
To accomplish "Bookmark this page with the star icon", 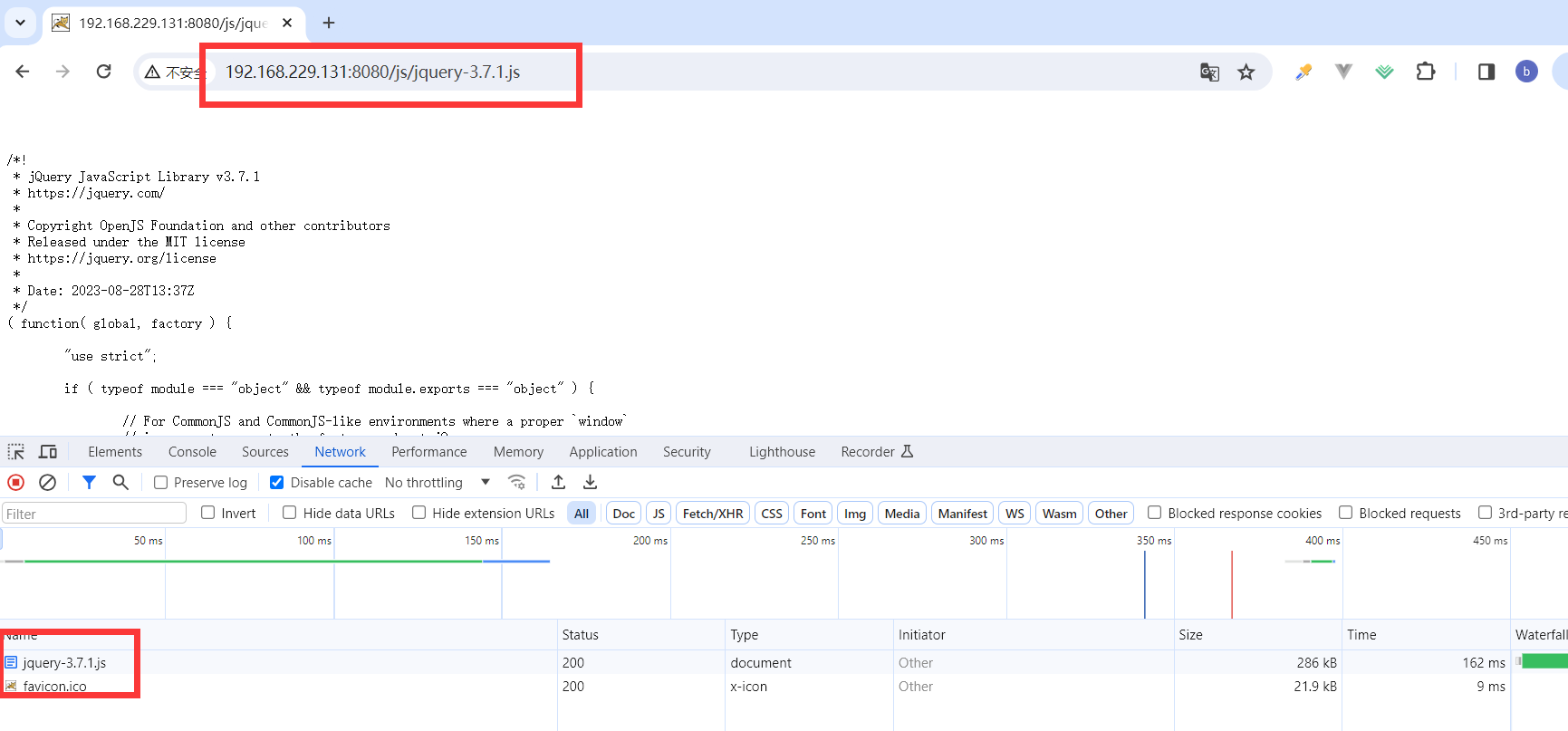I will 1246,72.
